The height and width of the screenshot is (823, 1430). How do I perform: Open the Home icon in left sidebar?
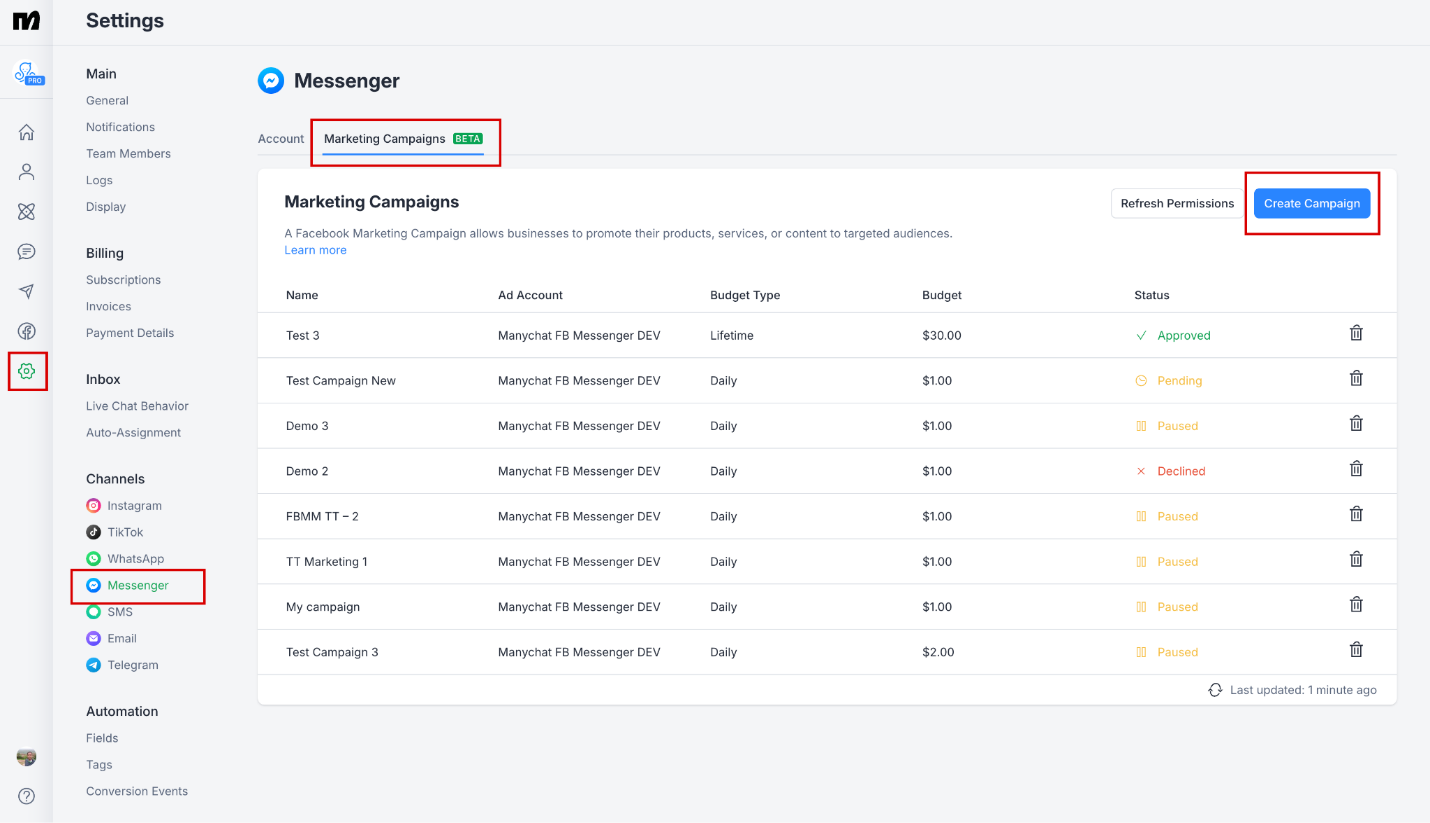pos(27,132)
